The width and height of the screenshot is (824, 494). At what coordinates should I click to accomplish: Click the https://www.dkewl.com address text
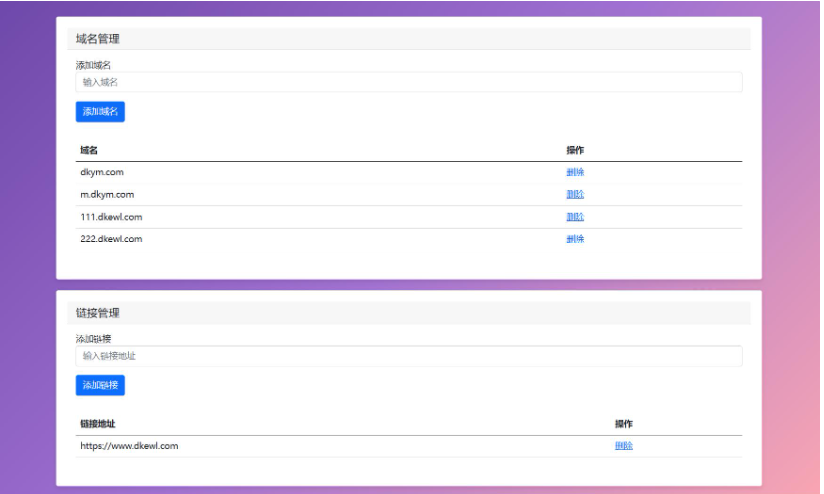tap(129, 446)
